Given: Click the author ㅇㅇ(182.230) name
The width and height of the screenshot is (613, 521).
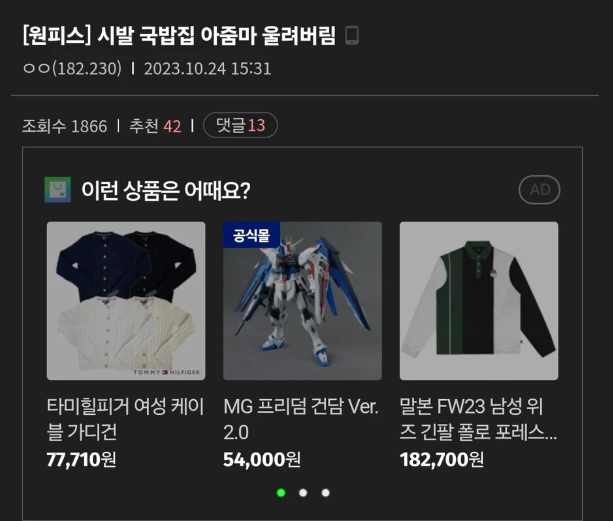Looking at the screenshot, I should (x=72, y=69).
